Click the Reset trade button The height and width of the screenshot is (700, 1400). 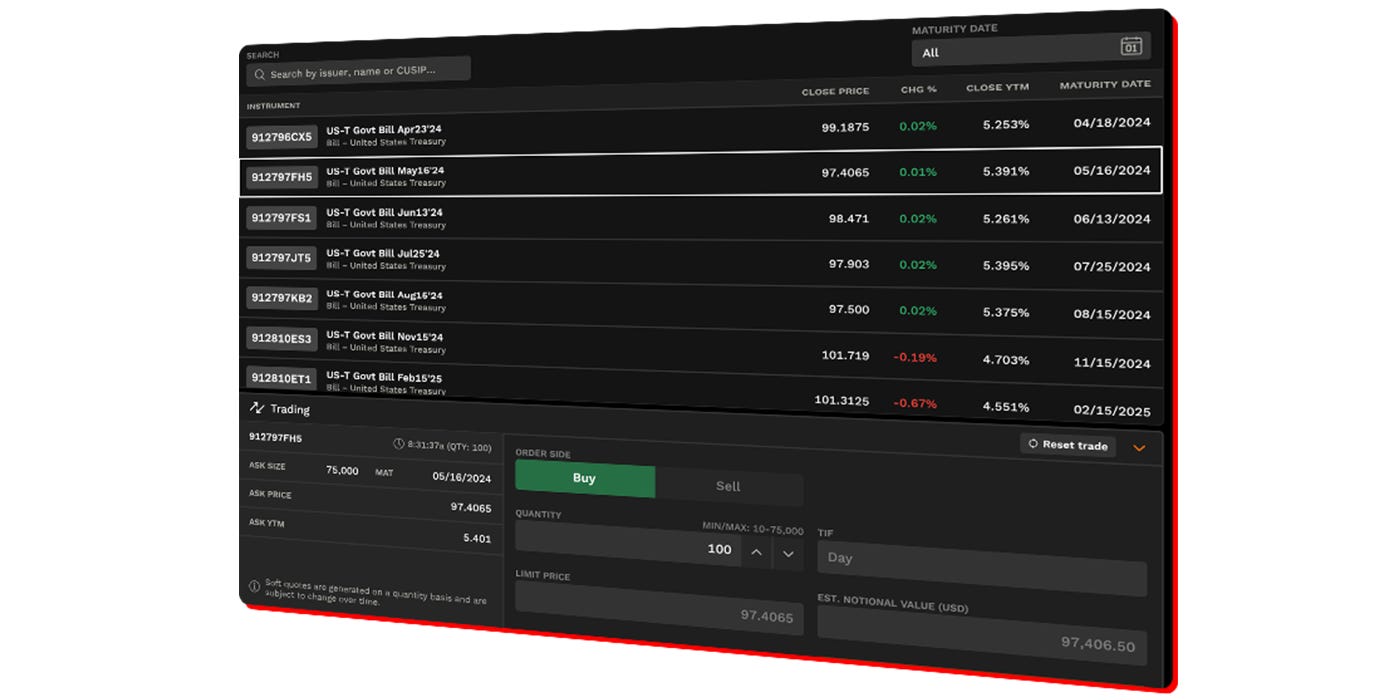click(x=1068, y=446)
